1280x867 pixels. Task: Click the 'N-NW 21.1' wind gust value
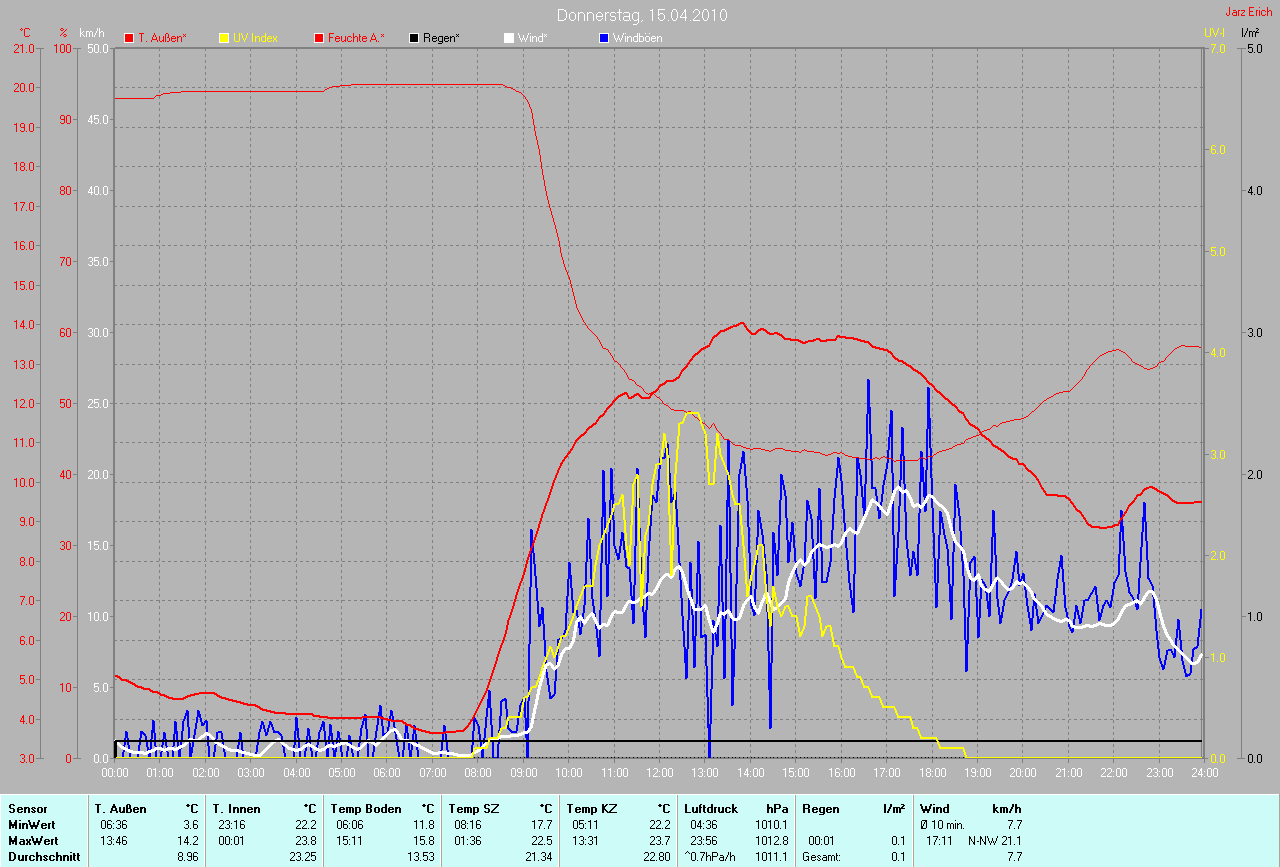pyautogui.click(x=995, y=840)
